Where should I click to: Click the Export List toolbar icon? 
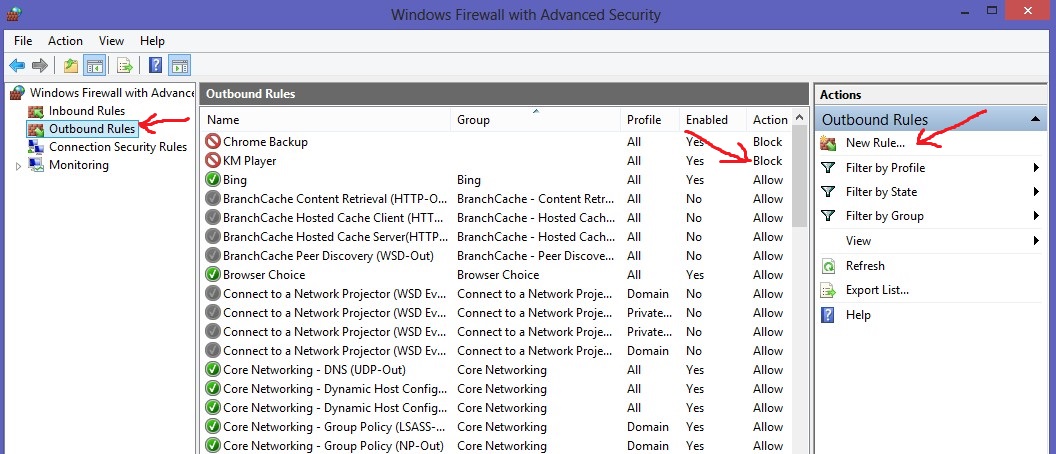(125, 66)
